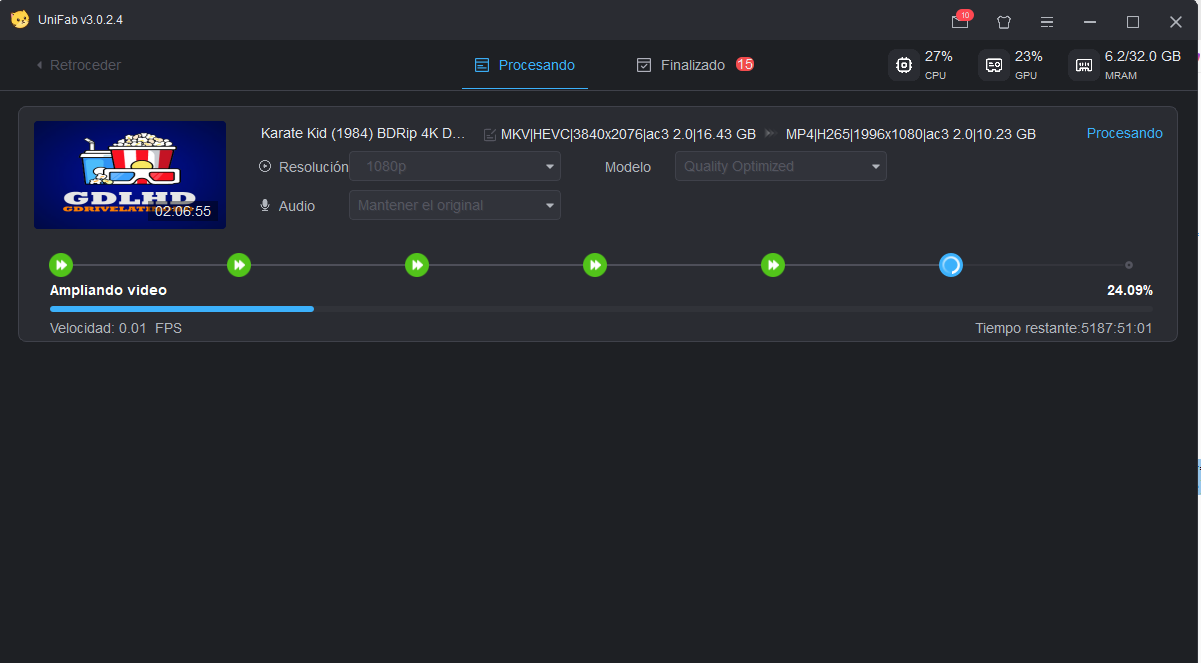Image resolution: width=1201 pixels, height=663 pixels.
Task: Click the Procesando tab list icon
Action: [482, 65]
